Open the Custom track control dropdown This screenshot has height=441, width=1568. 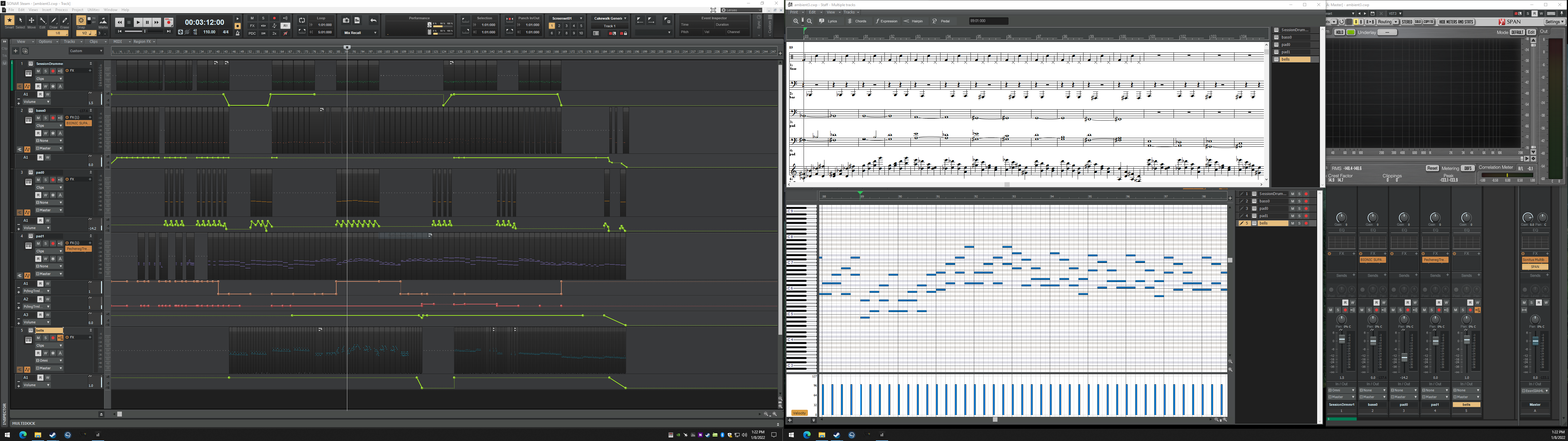[86, 51]
